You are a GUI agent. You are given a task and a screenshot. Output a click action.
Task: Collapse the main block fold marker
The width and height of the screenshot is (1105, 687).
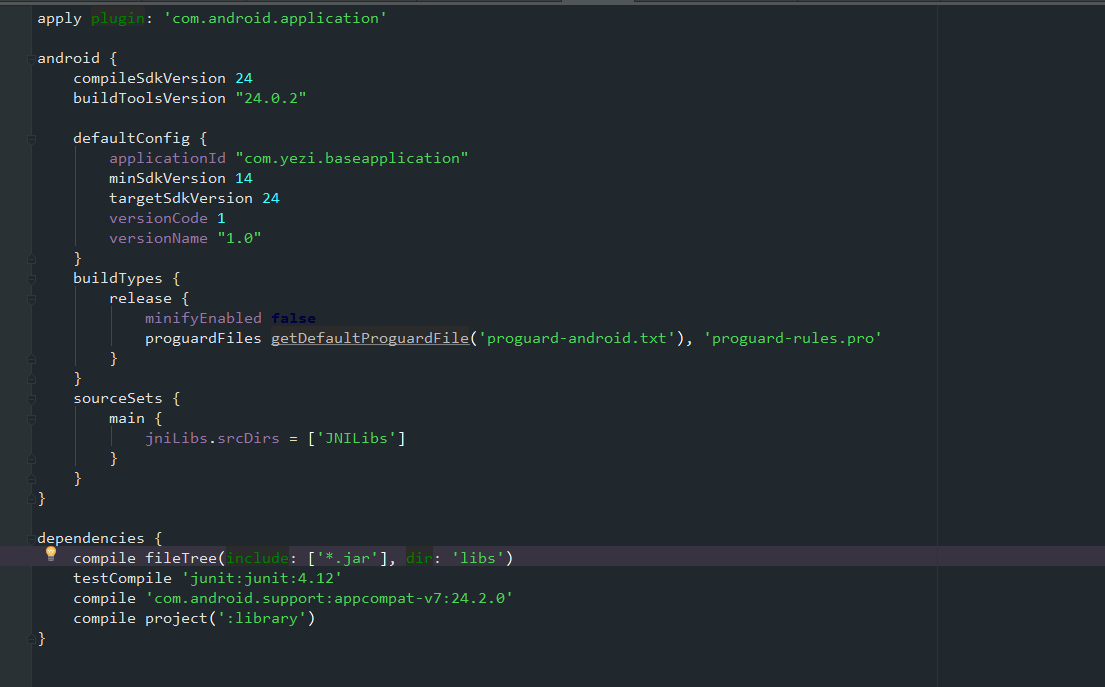(x=32, y=419)
